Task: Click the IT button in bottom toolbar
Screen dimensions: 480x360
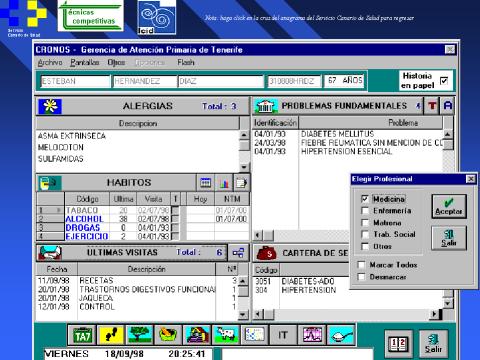Action: click(x=283, y=335)
